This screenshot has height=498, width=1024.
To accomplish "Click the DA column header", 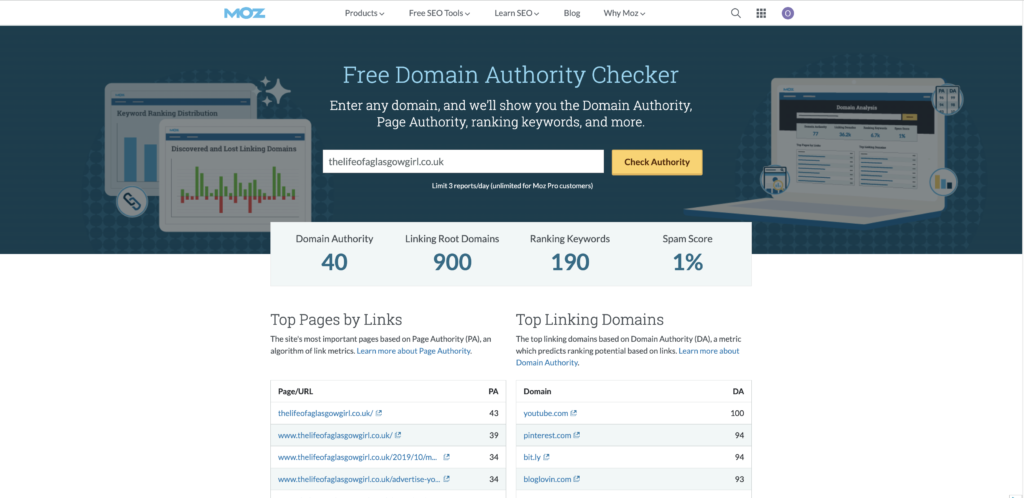I will click(738, 392).
